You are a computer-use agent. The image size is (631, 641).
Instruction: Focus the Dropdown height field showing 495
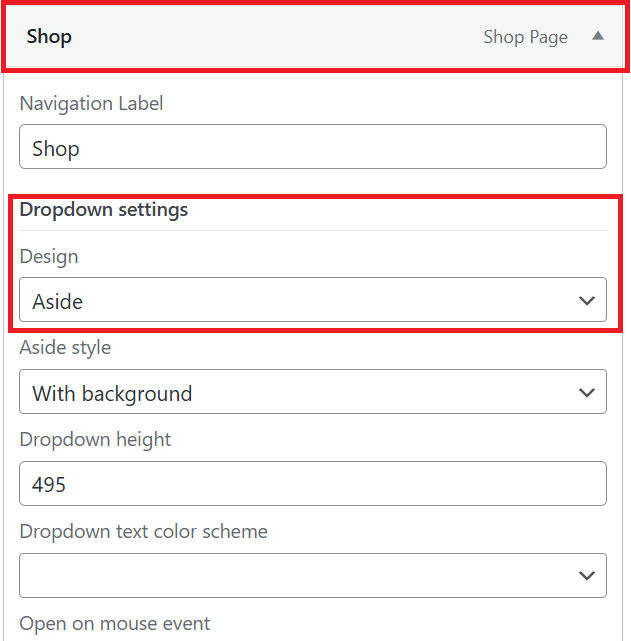[313, 484]
